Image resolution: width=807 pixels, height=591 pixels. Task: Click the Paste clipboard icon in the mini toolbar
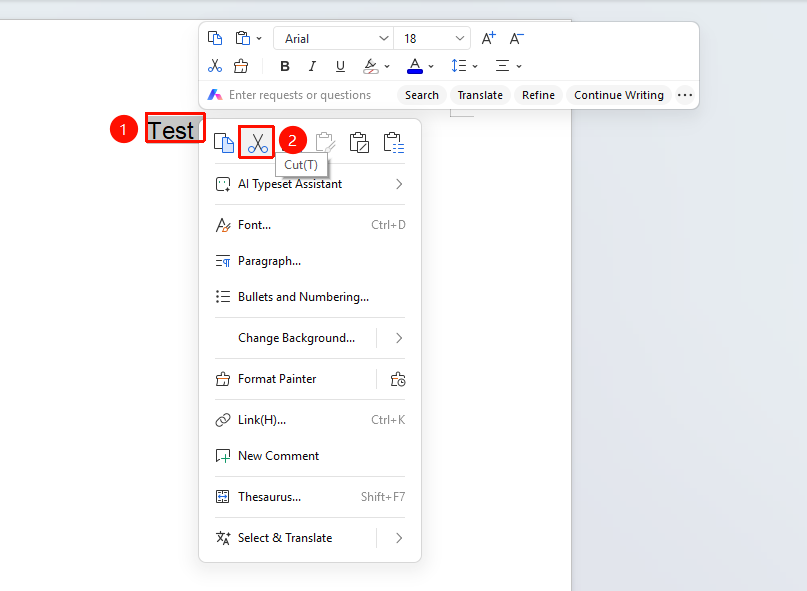click(242, 38)
